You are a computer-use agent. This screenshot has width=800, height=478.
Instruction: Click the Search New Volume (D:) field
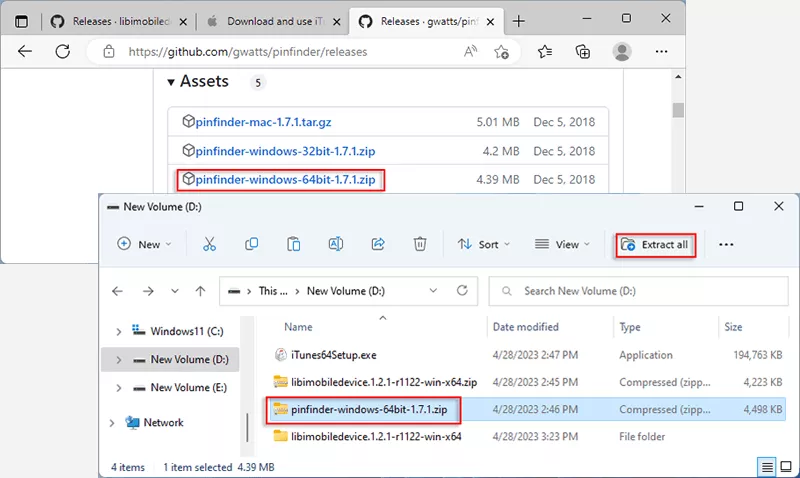tap(640, 291)
